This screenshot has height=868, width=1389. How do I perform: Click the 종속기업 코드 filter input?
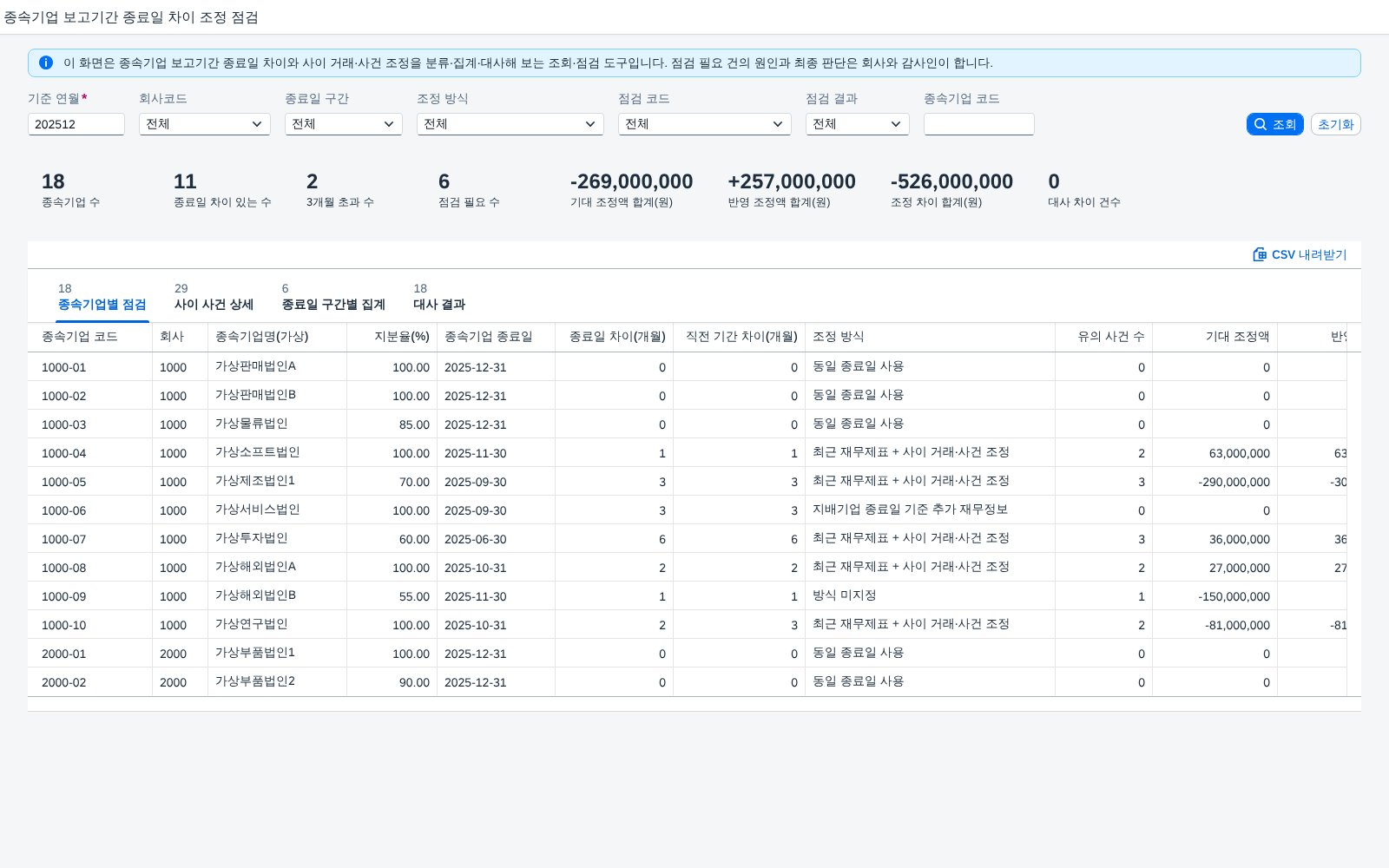pyautogui.click(x=979, y=124)
